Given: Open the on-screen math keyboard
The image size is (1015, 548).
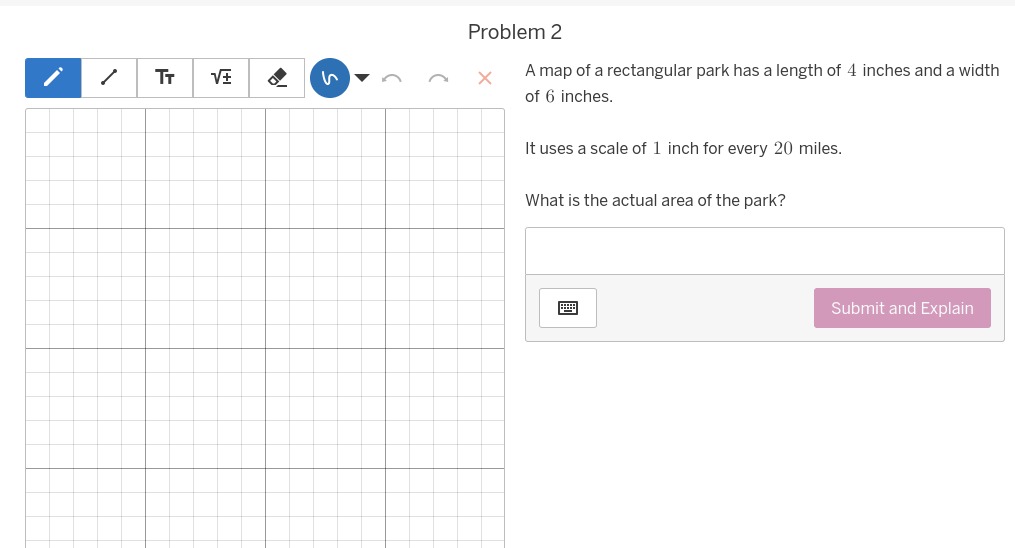Looking at the screenshot, I should (568, 308).
